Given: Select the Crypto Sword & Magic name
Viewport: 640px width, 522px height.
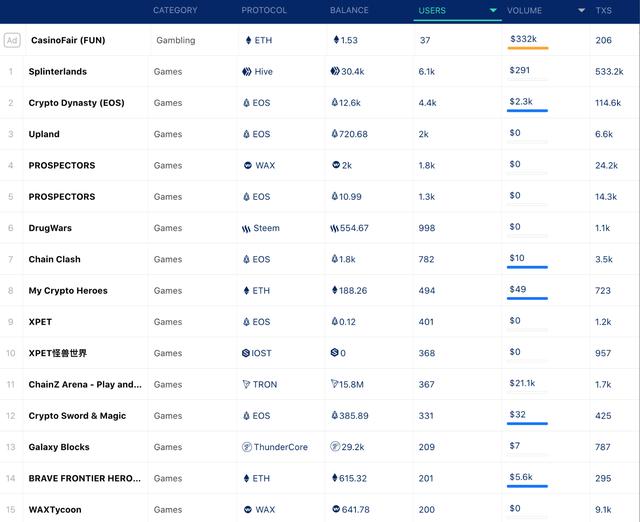Looking at the screenshot, I should tap(77, 416).
